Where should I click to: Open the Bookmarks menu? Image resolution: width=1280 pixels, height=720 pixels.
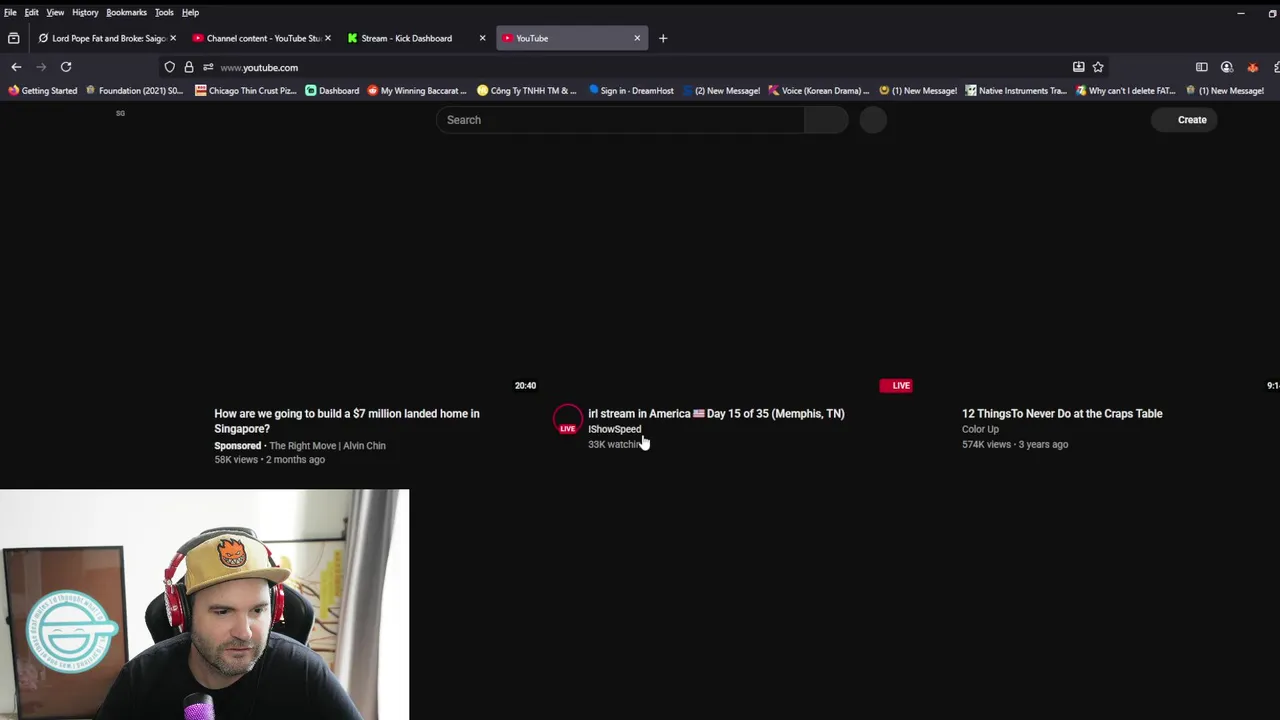click(x=127, y=12)
